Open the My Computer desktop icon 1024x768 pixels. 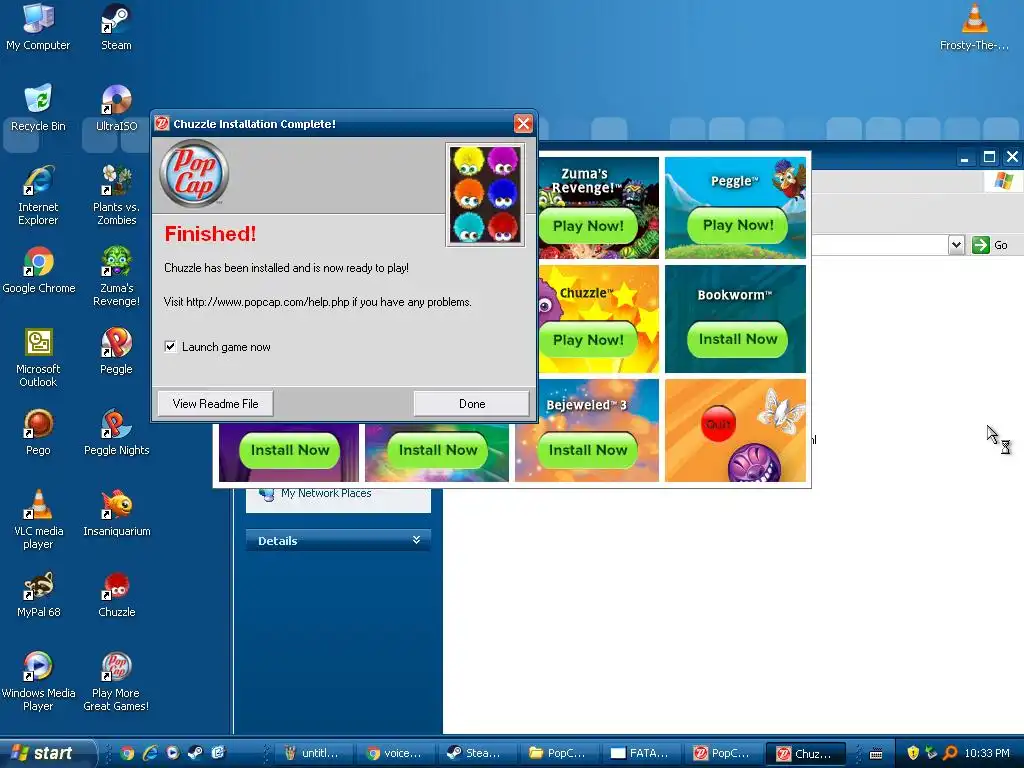click(38, 27)
